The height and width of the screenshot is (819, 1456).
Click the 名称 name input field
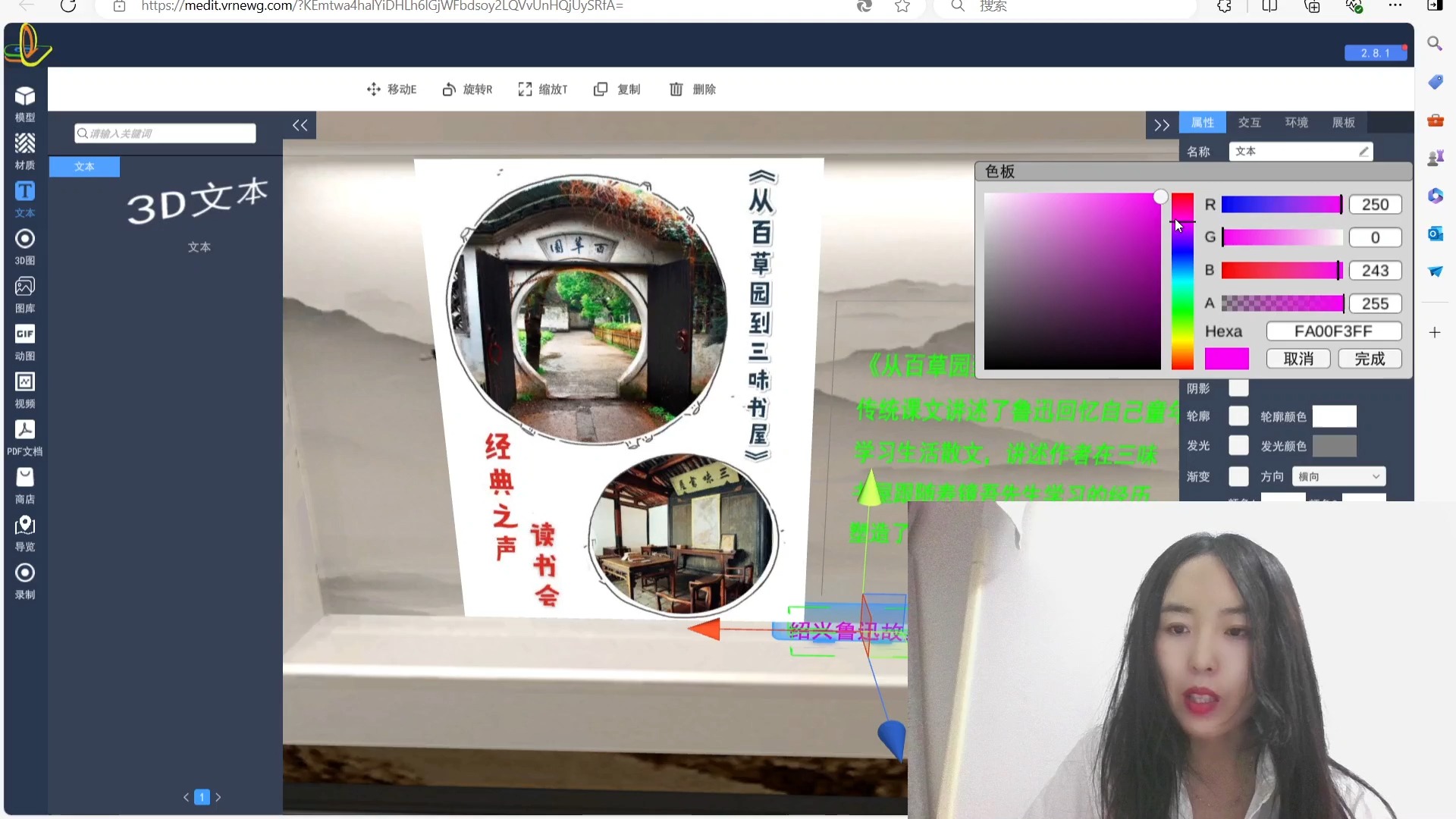(x=1301, y=152)
